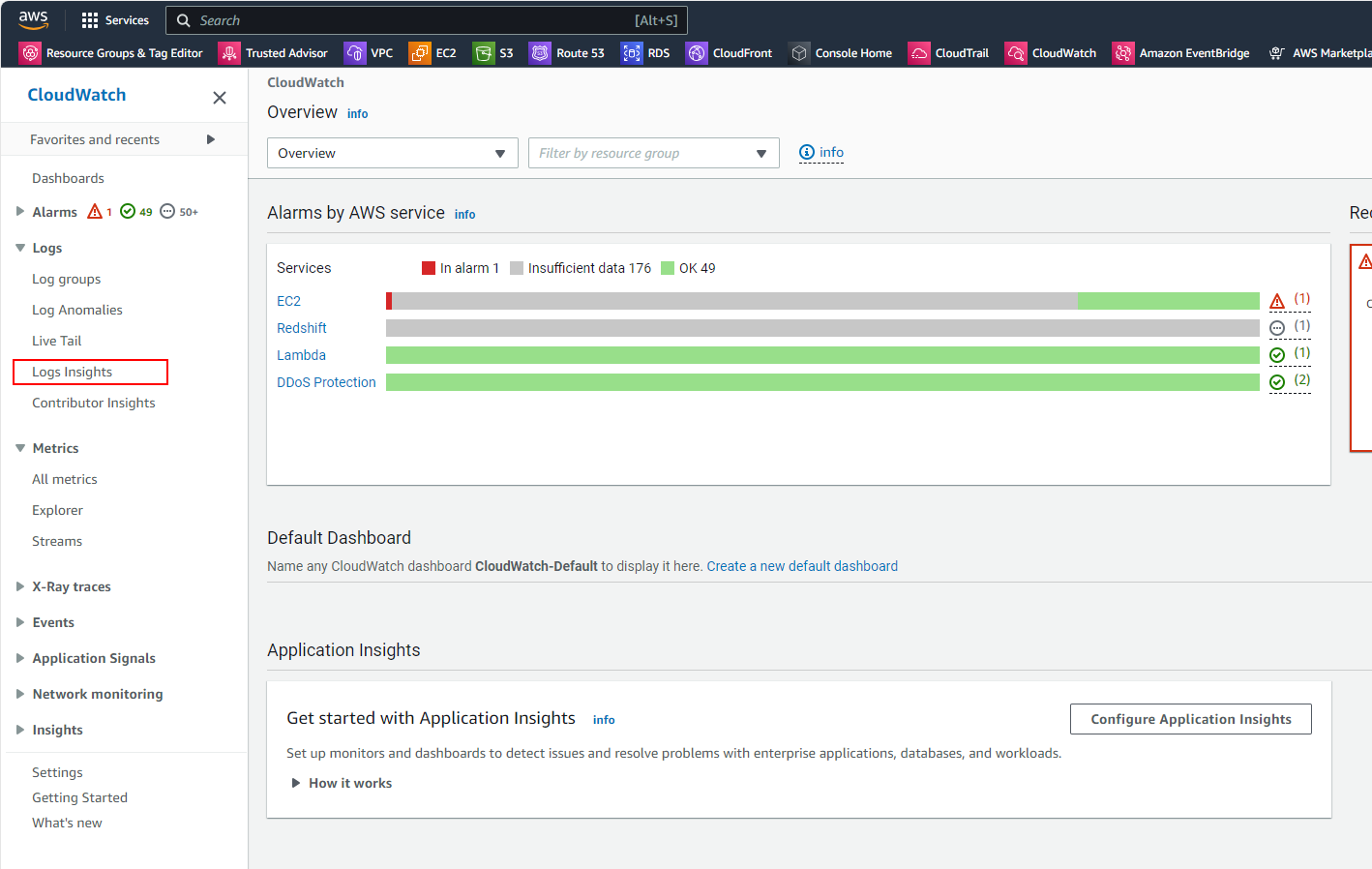Image resolution: width=1372 pixels, height=869 pixels.
Task: Open the S3 shortcut in favorites bar
Action: 493,53
